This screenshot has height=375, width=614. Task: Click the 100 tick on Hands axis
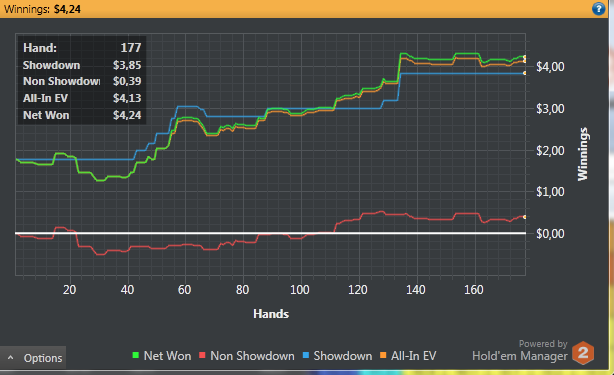pos(300,290)
